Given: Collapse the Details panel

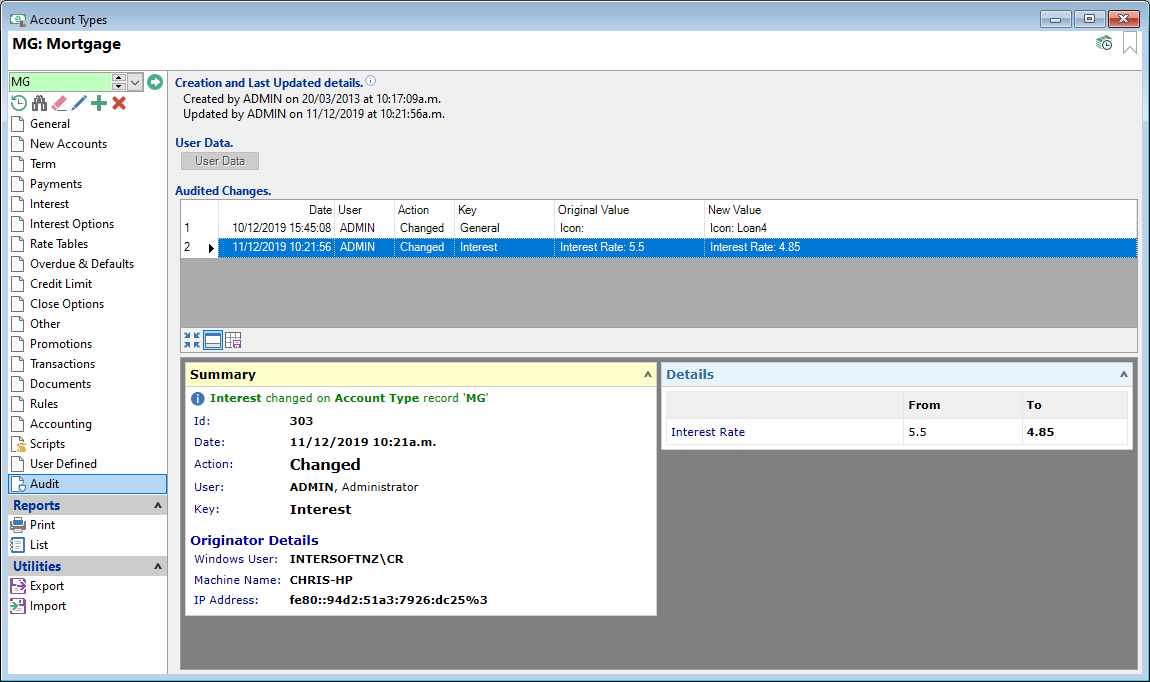Looking at the screenshot, I should [1124, 374].
